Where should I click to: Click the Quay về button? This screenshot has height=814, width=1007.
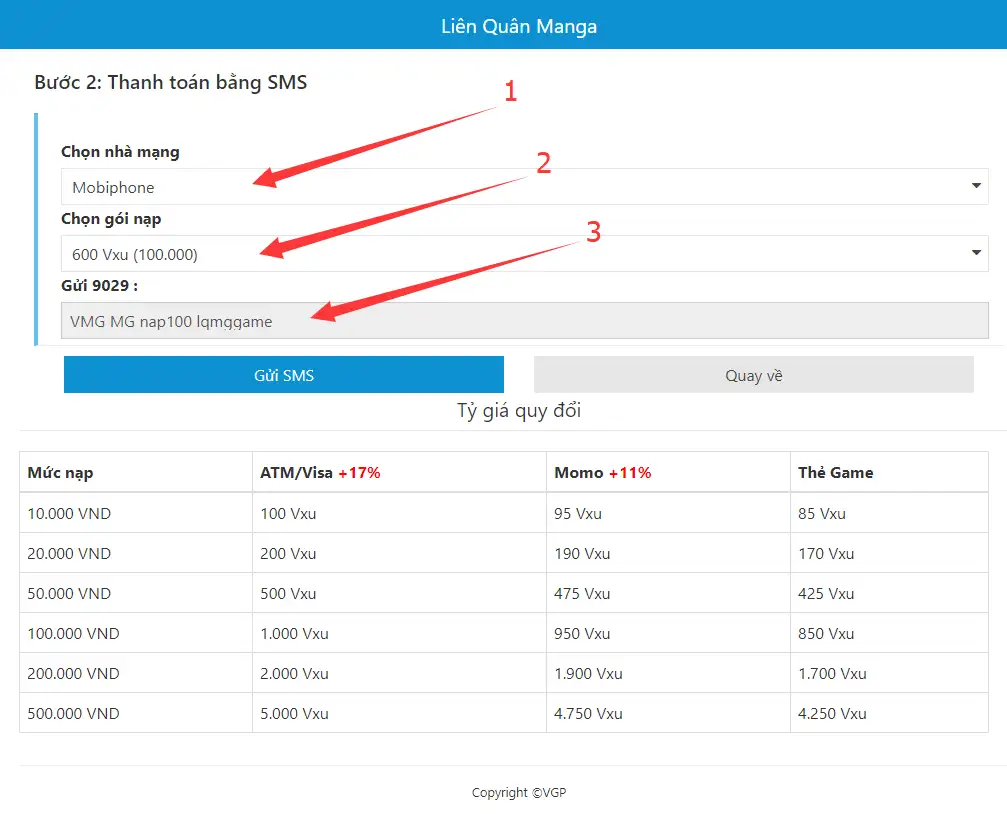(754, 375)
